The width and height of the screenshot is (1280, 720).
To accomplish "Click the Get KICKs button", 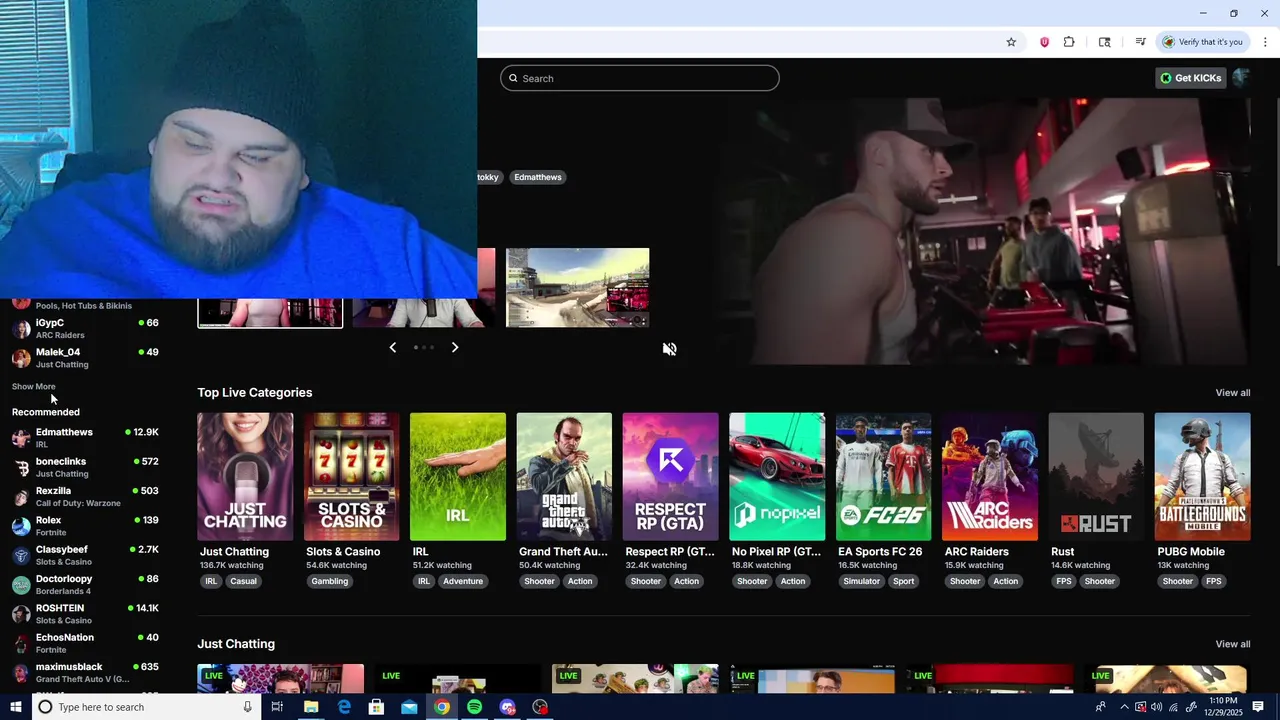I will point(1190,78).
